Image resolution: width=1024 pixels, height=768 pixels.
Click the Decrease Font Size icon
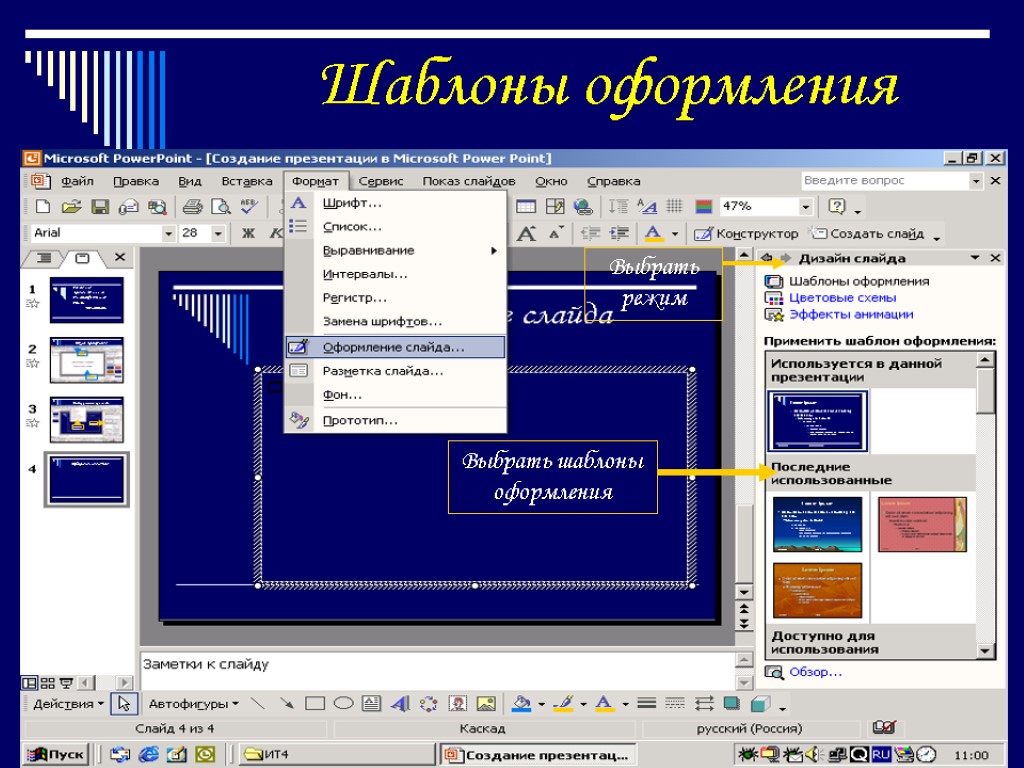(x=556, y=233)
